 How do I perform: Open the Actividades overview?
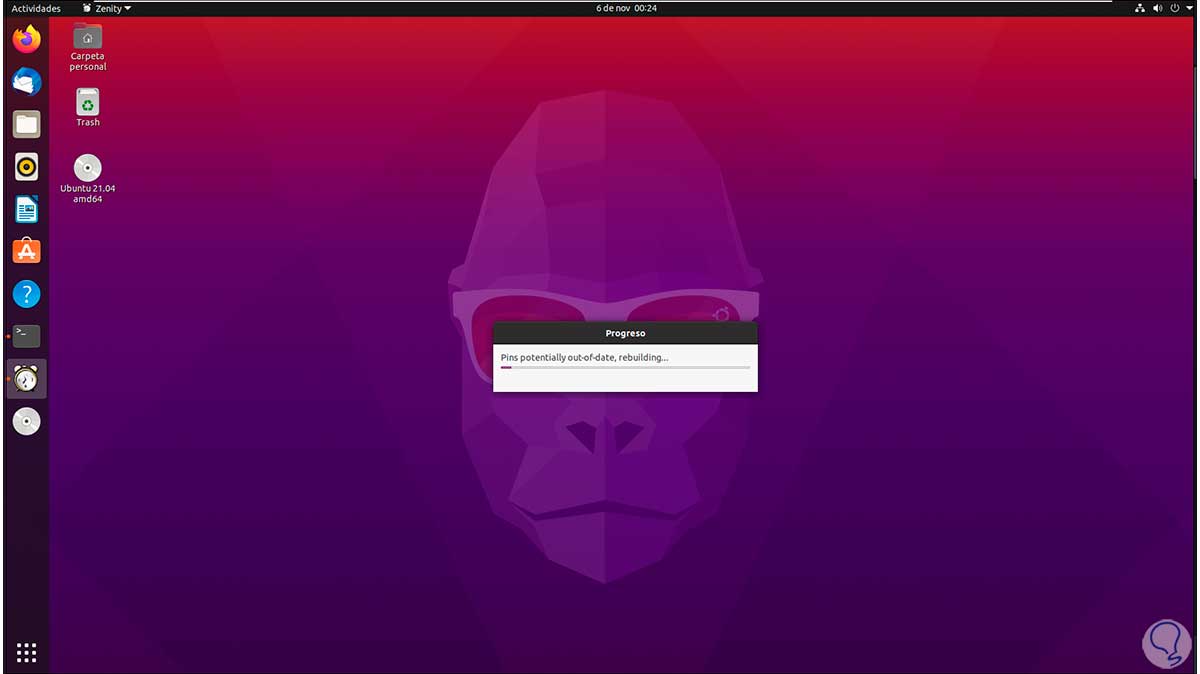36,8
